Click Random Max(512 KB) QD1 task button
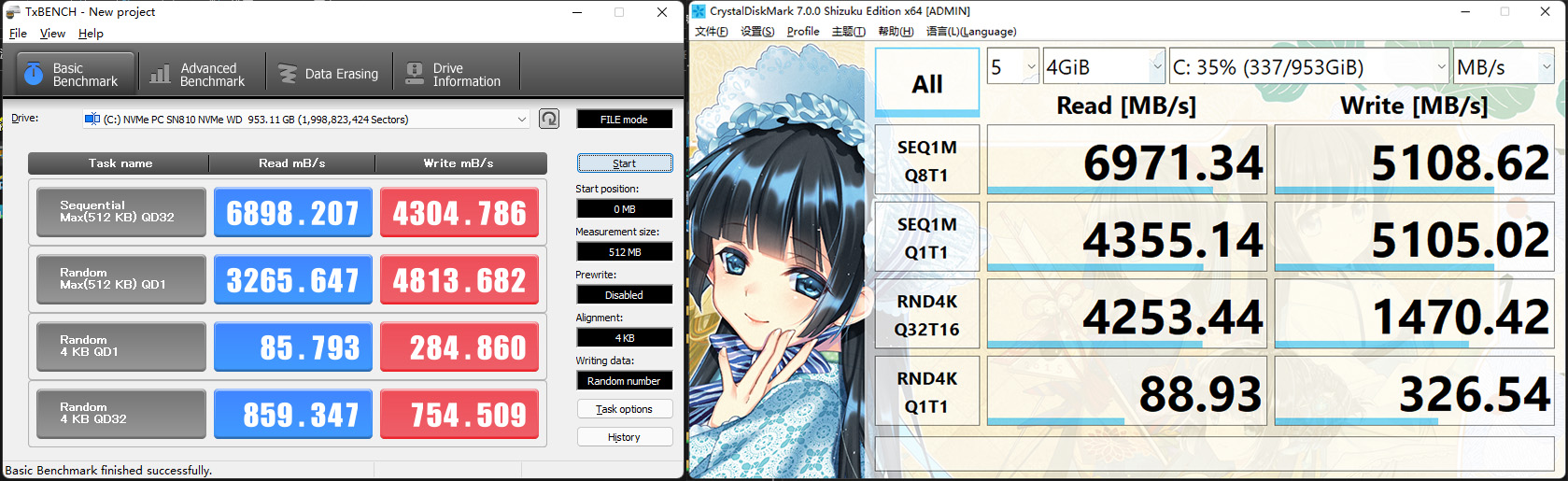Screen dimensions: 1568x481 click(121, 279)
